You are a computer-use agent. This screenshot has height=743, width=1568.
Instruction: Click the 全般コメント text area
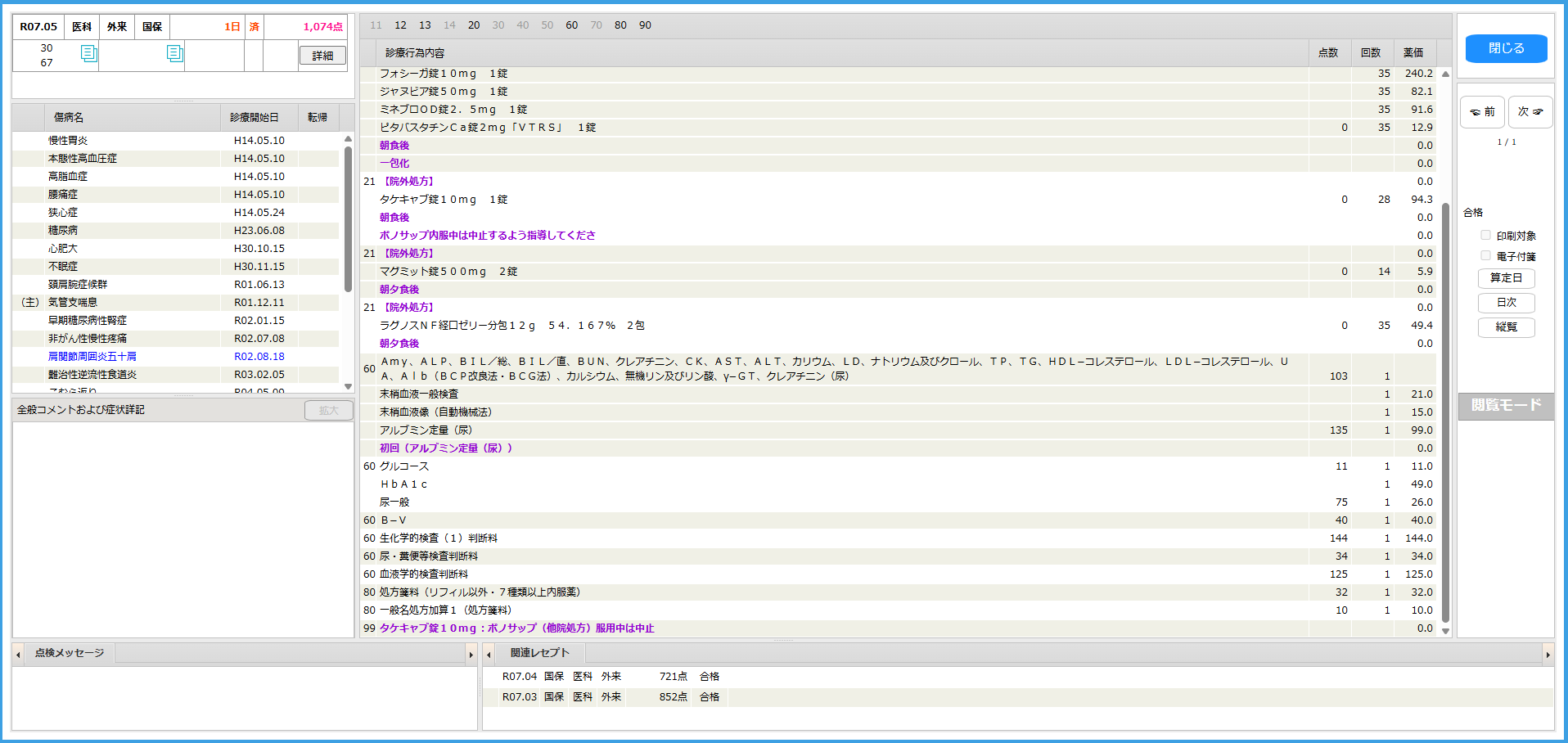point(183,529)
